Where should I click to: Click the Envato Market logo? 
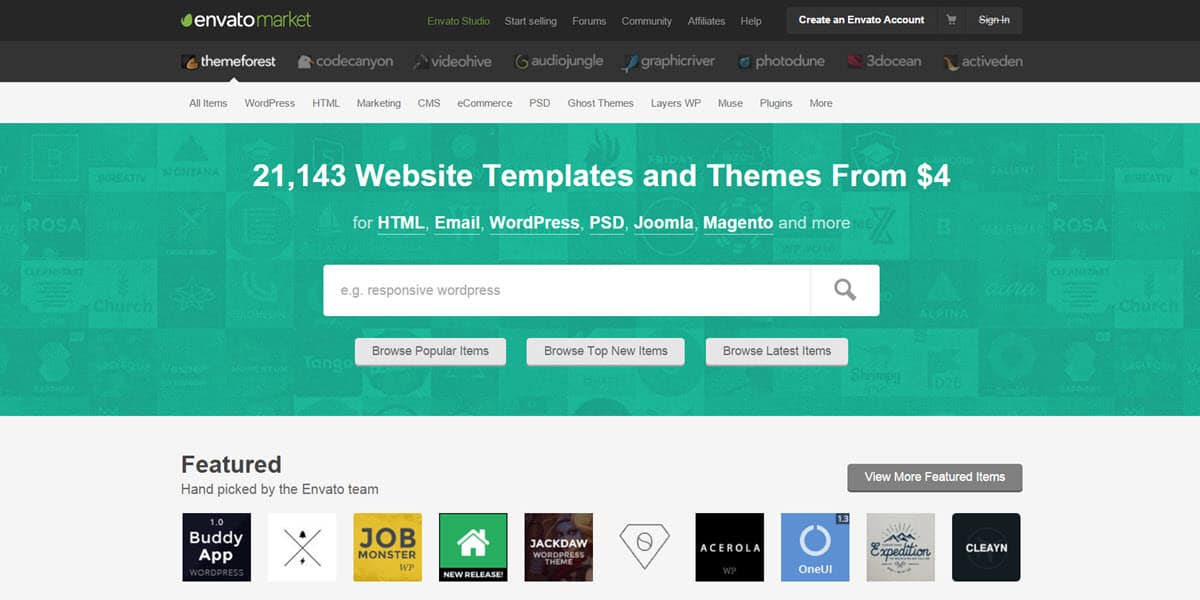click(x=246, y=19)
